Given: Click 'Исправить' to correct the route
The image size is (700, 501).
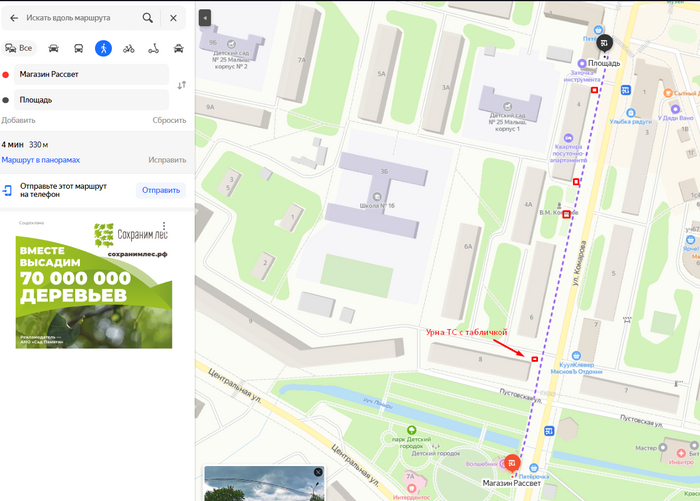Looking at the screenshot, I should (167, 160).
